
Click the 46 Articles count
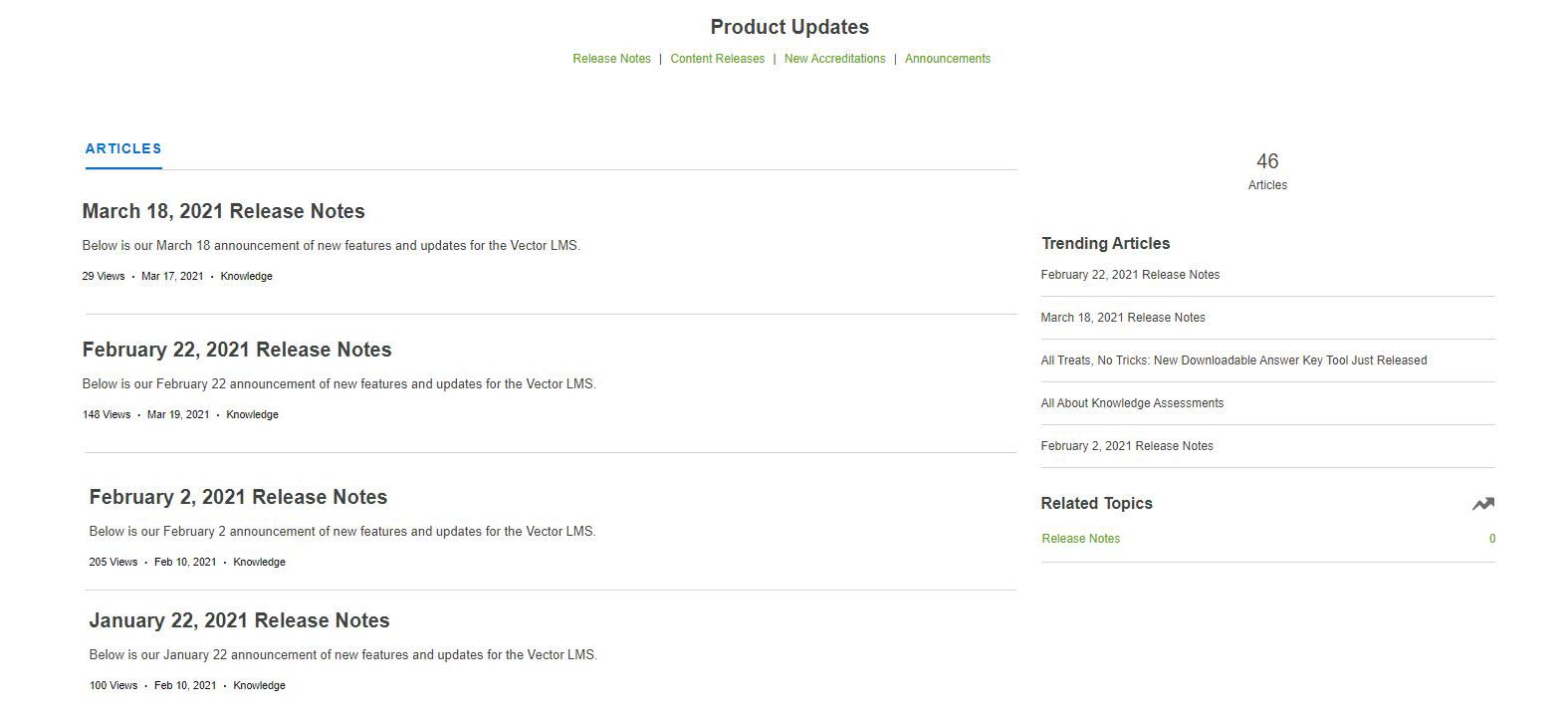[1267, 170]
